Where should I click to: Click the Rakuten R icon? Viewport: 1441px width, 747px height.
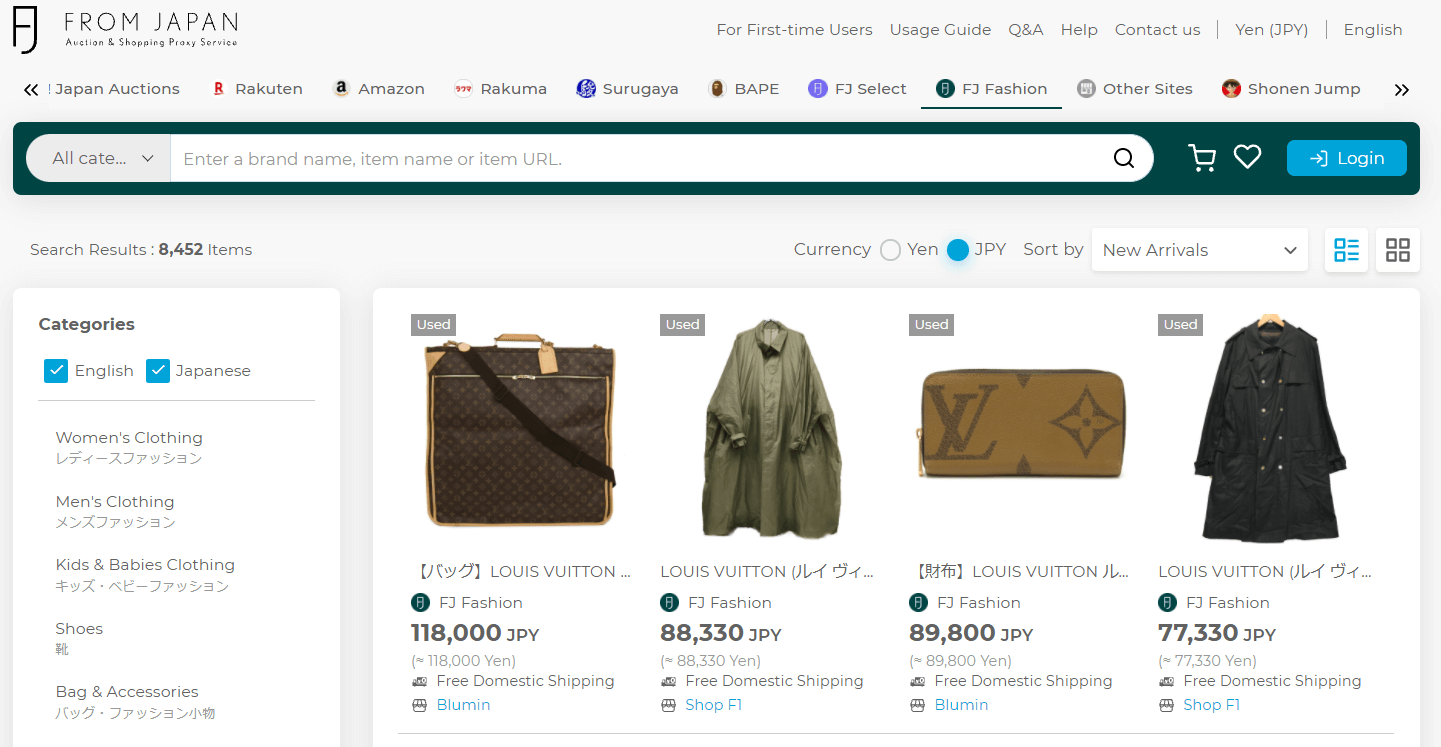[x=218, y=89]
